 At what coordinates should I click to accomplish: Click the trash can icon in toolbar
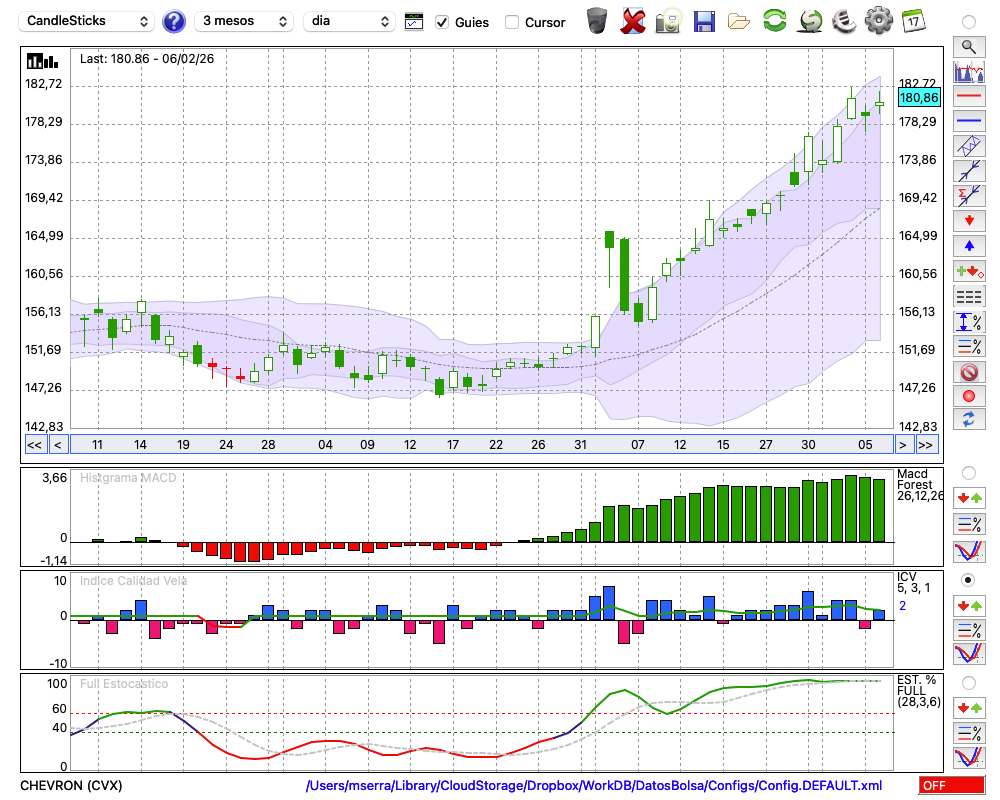(x=597, y=20)
